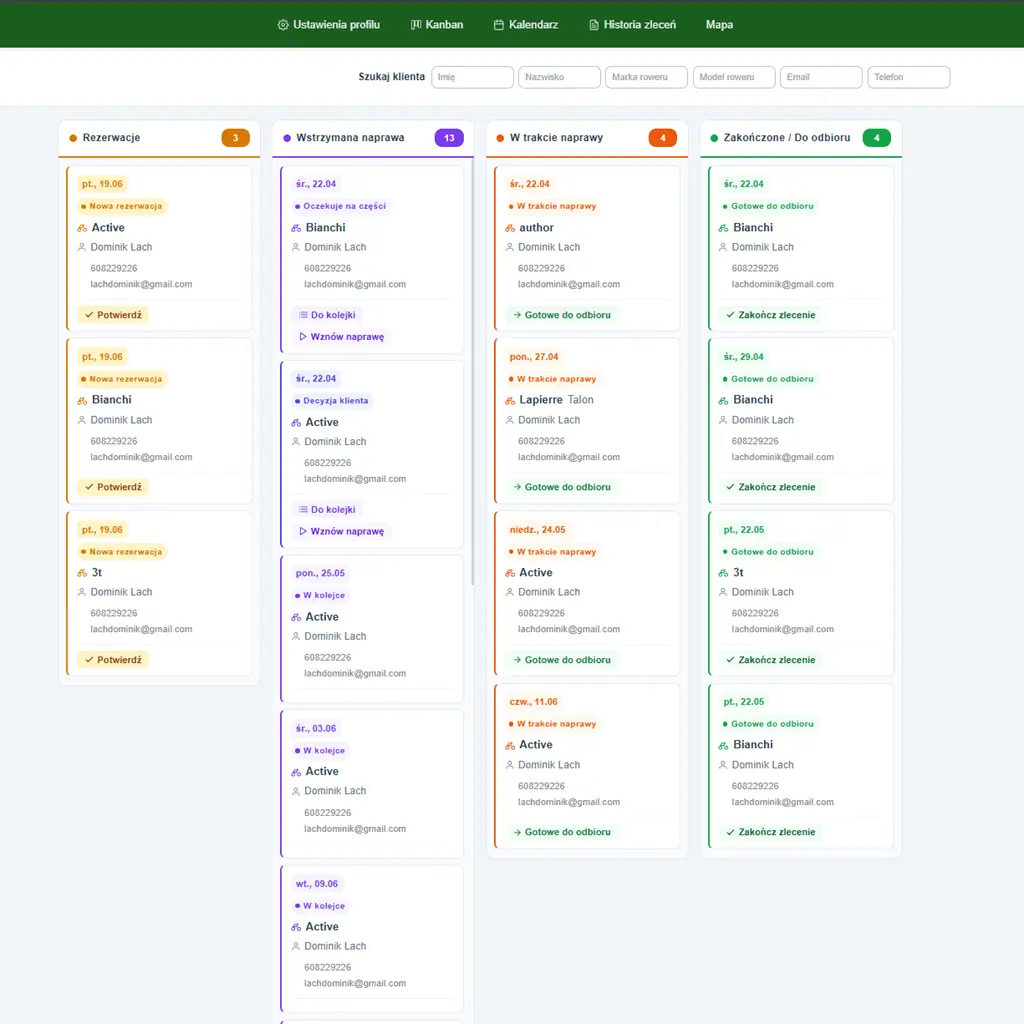Click into the Model roweru field

734,77
